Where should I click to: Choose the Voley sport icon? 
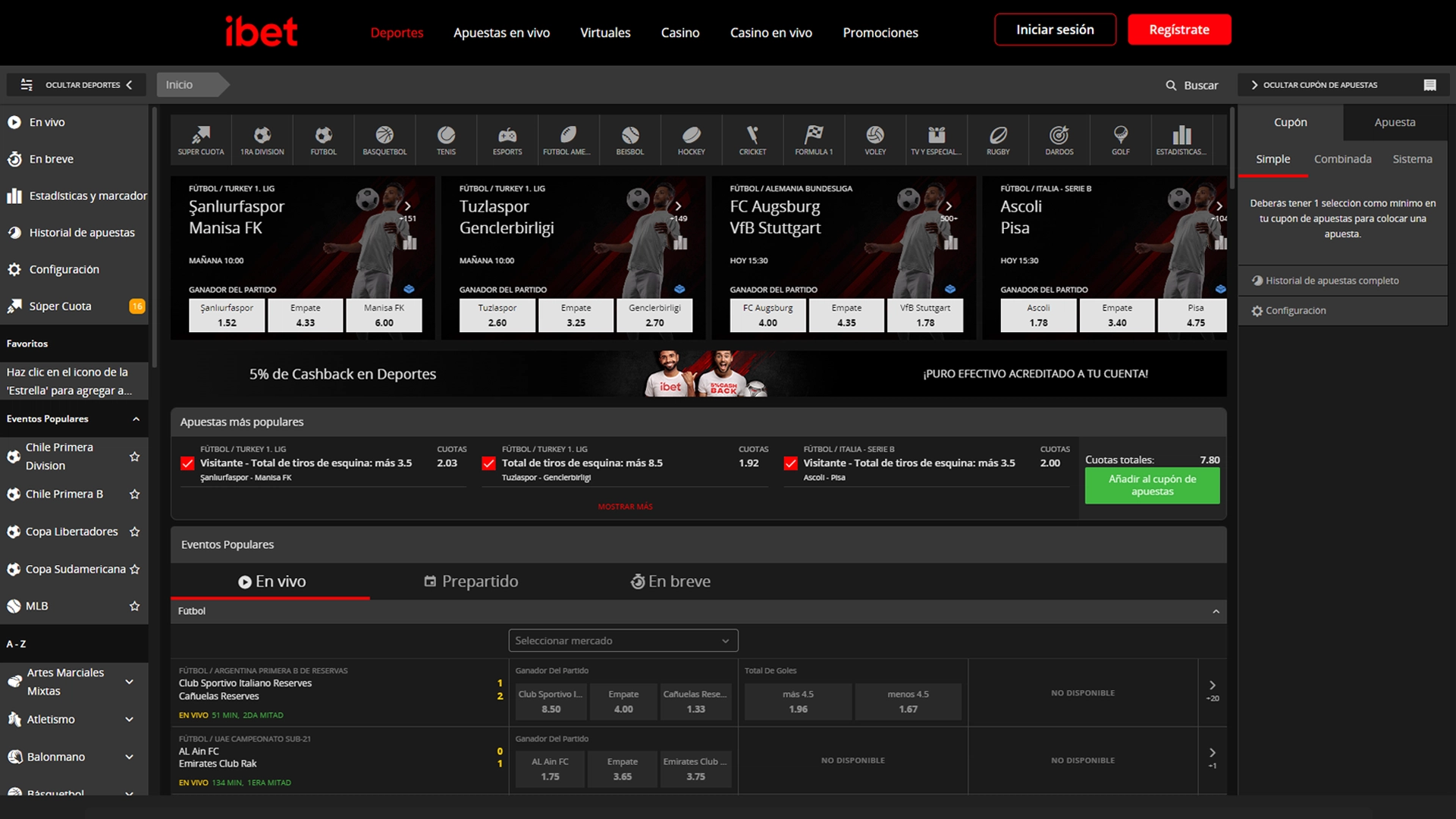point(875,140)
